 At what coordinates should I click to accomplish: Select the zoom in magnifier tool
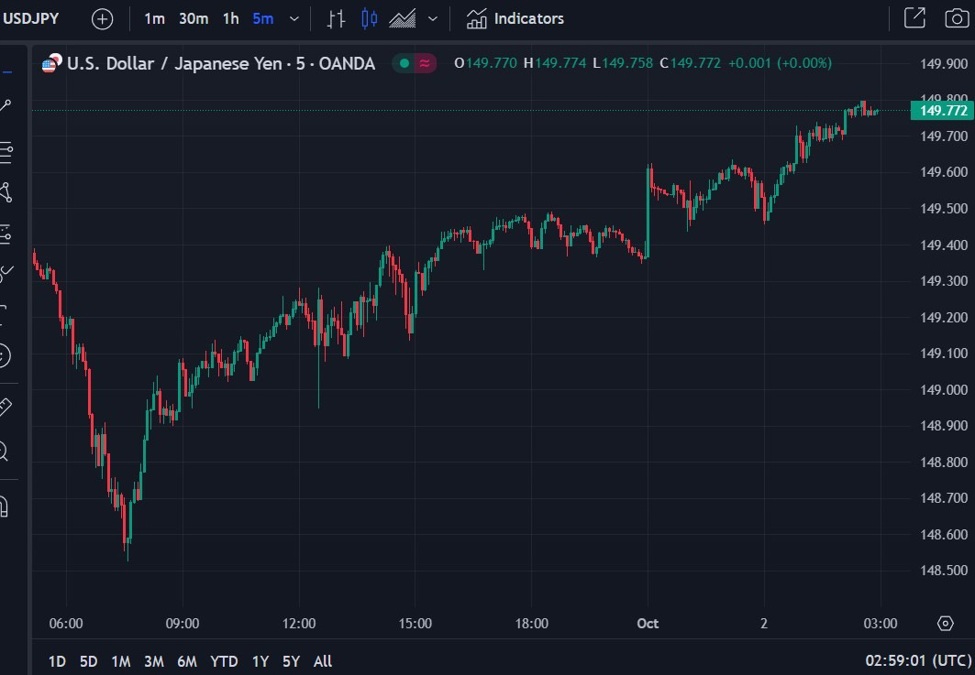tap(4, 452)
